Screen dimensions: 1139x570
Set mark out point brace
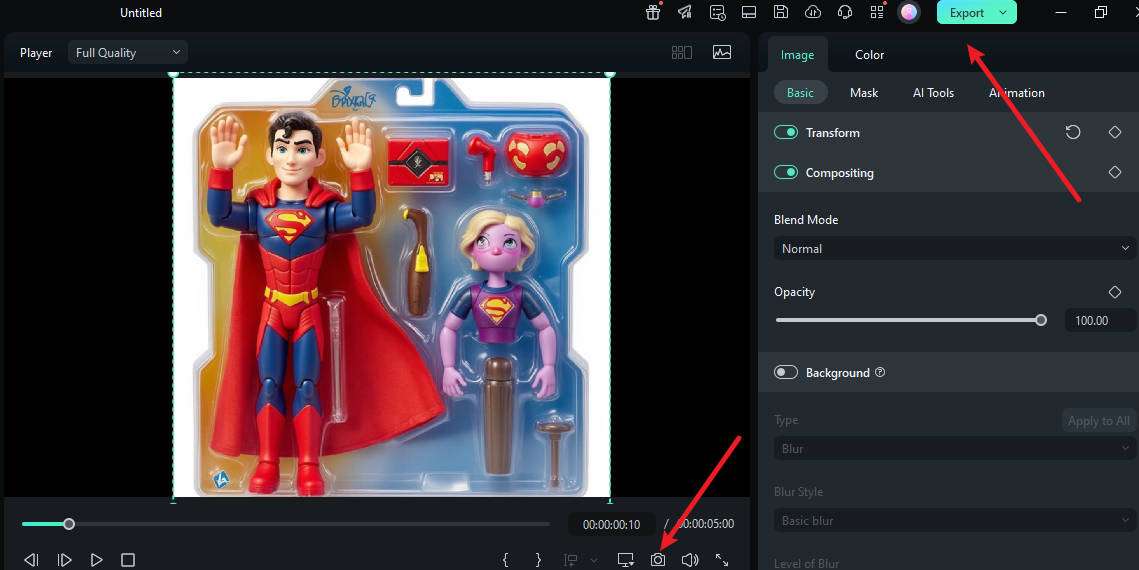[x=538, y=560]
